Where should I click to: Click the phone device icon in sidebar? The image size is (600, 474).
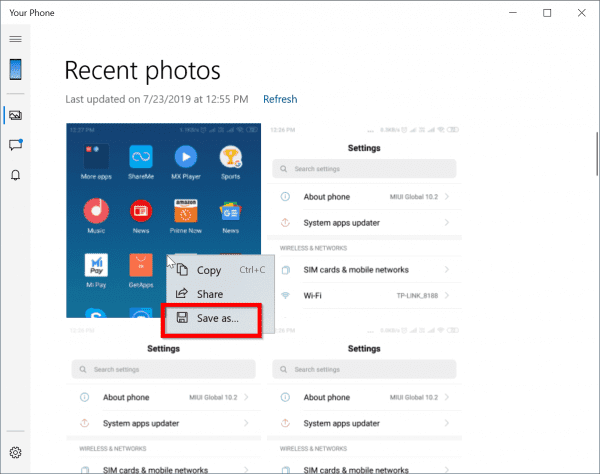[x=15, y=69]
